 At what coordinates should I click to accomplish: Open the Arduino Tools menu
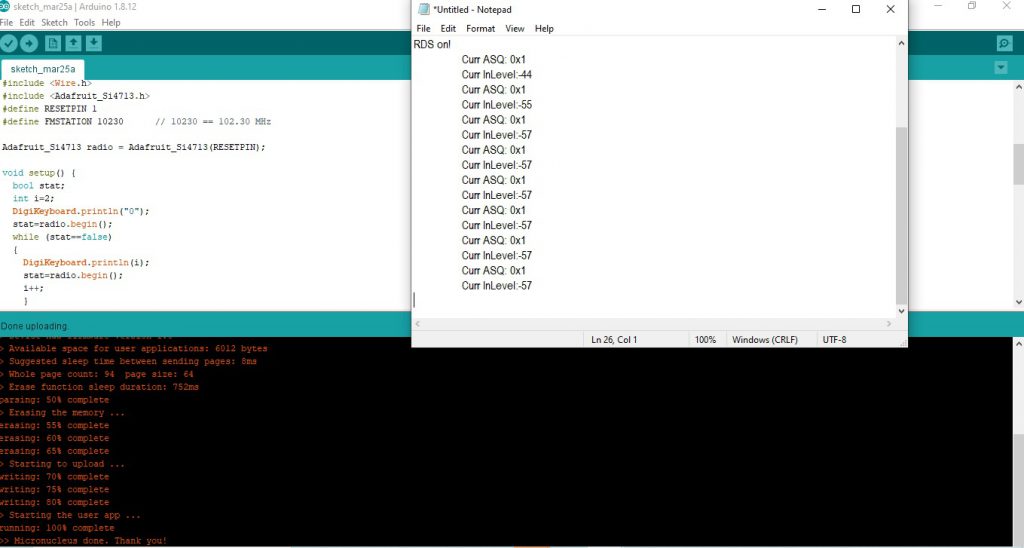(x=84, y=22)
